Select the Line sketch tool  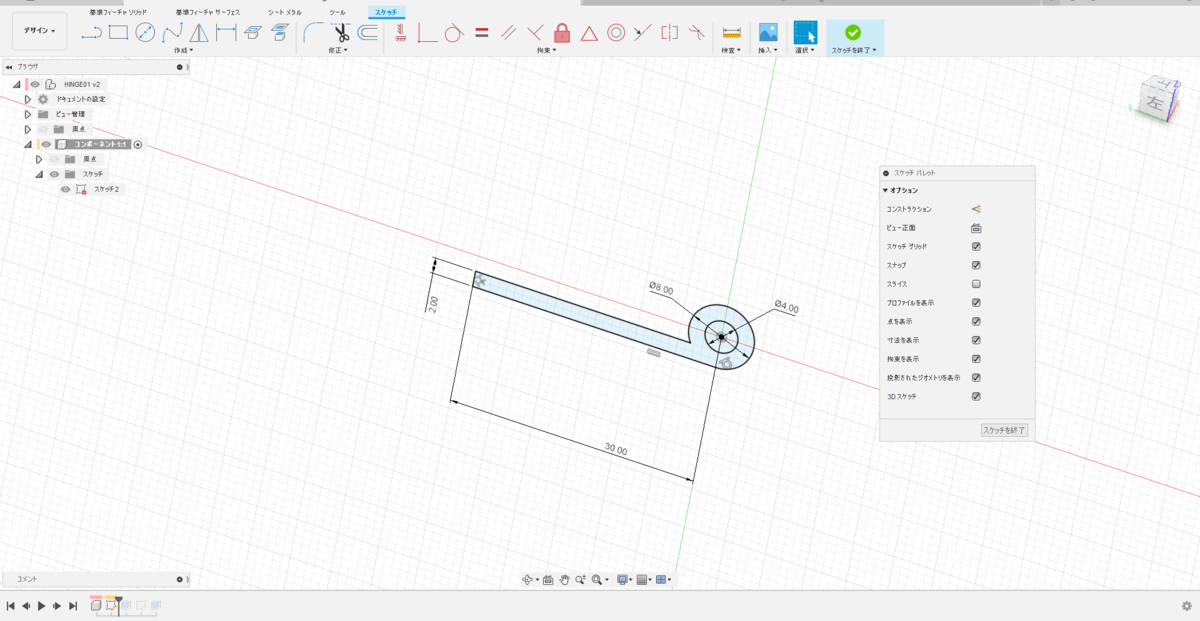[92, 32]
